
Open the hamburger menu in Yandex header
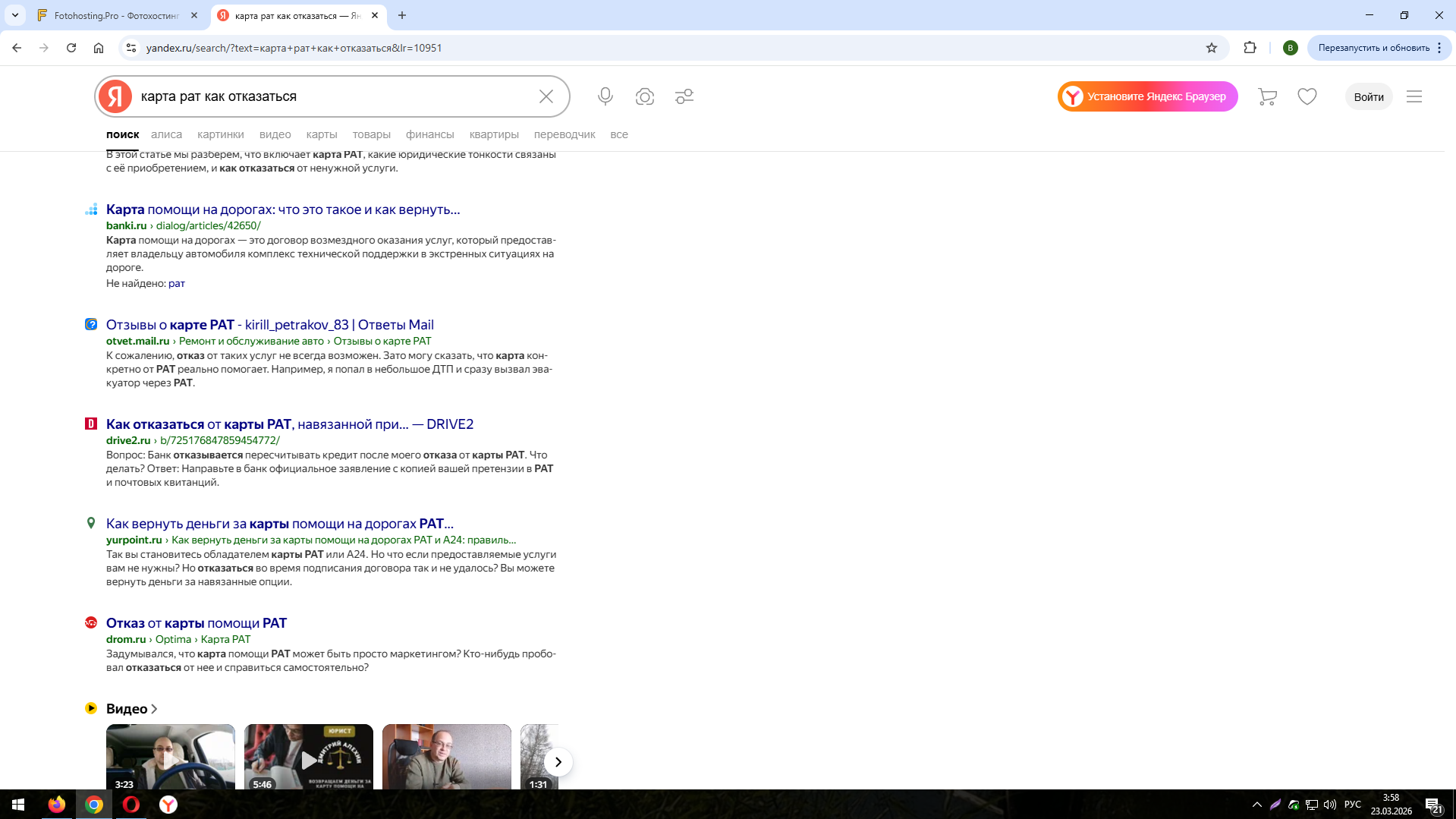[1414, 96]
